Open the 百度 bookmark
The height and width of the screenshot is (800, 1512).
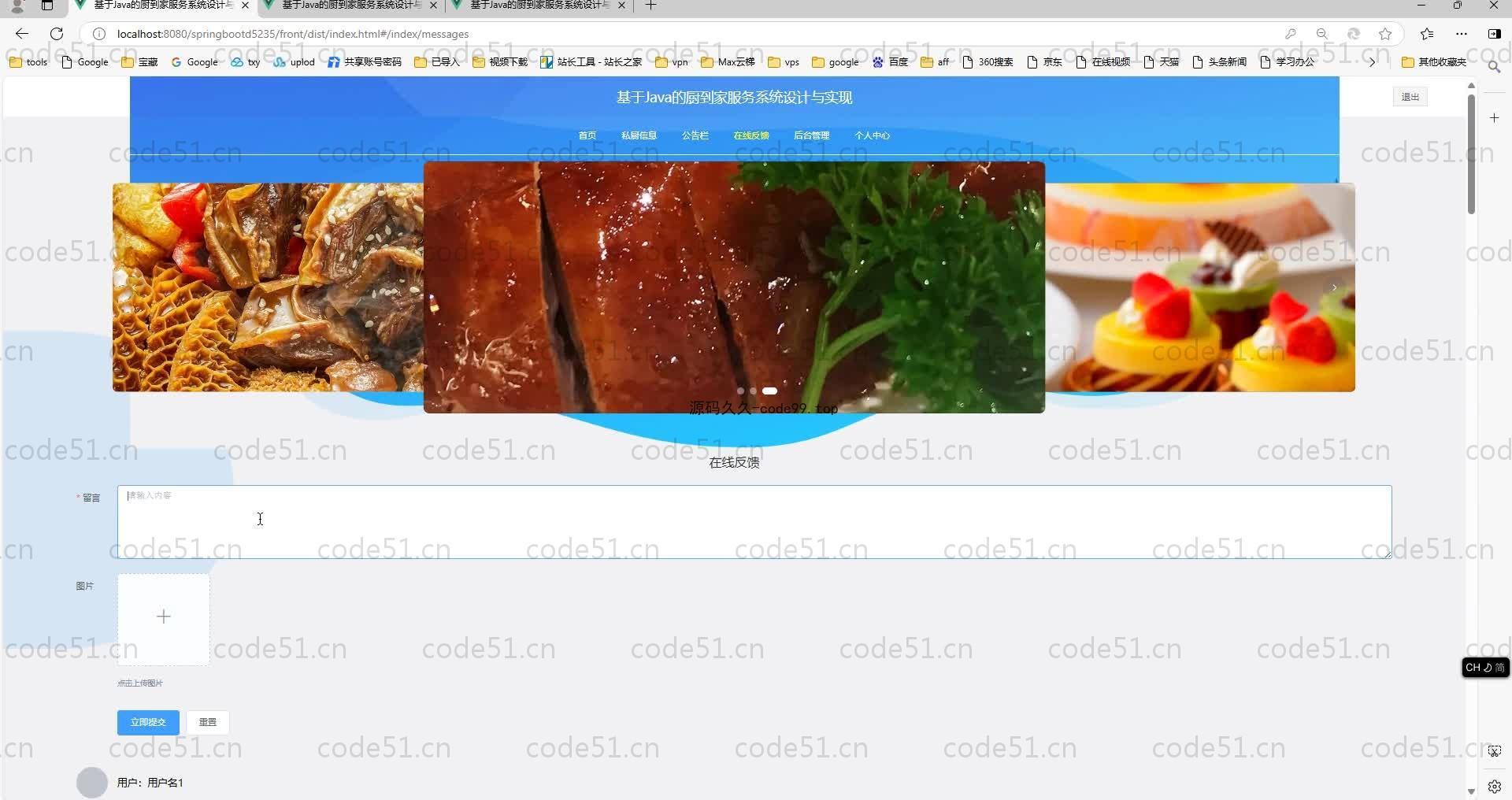pos(890,62)
